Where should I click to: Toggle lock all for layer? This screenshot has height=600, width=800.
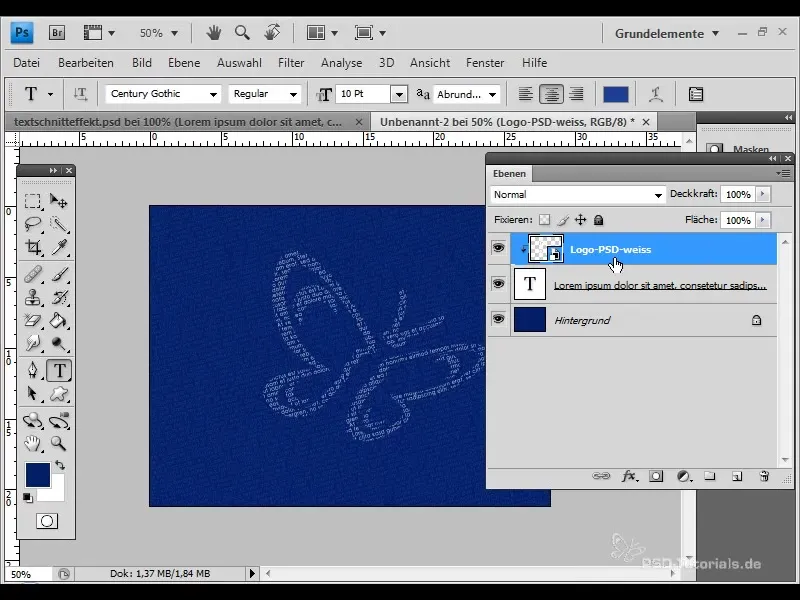tap(598, 220)
